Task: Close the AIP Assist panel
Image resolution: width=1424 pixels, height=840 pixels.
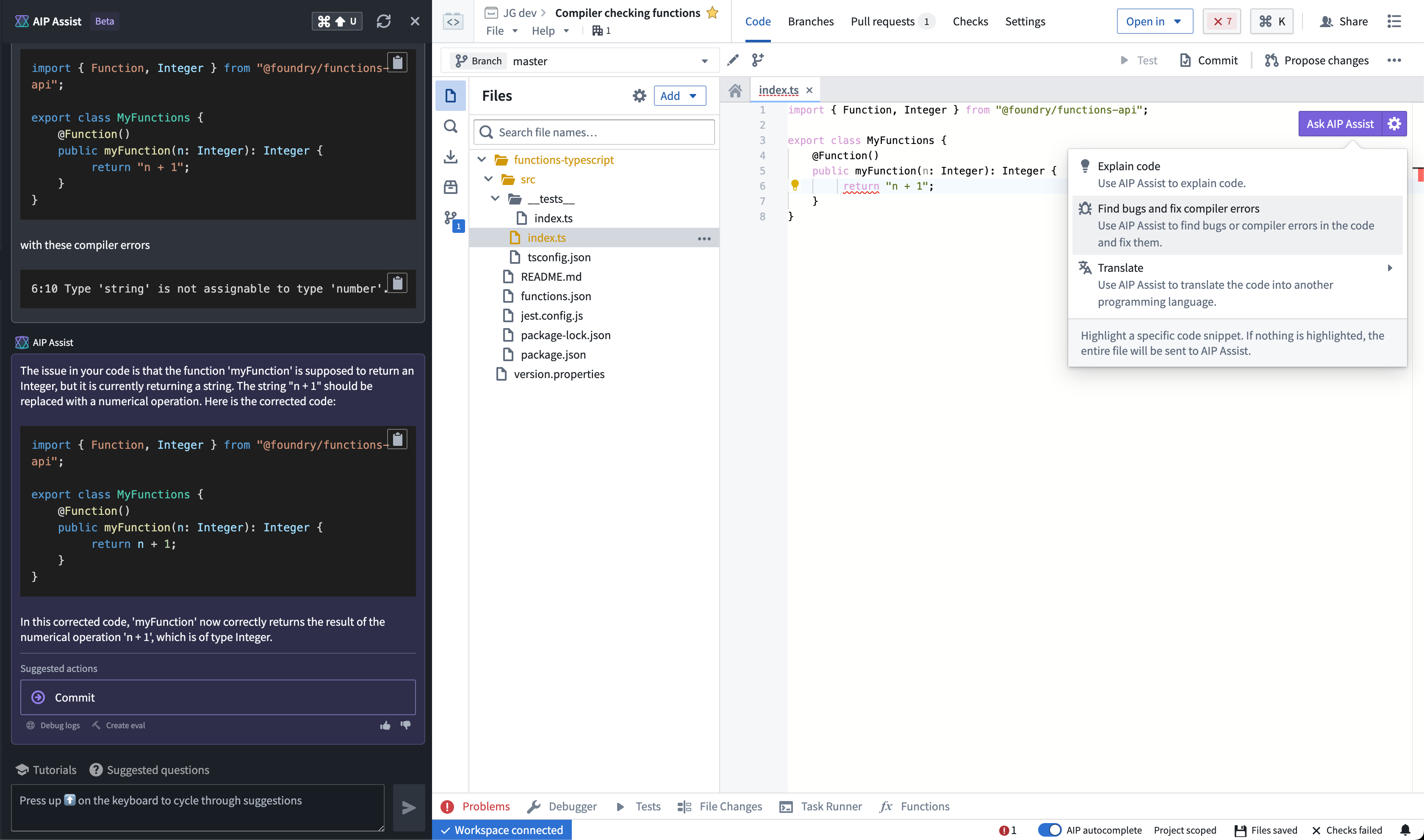Action: pos(415,21)
